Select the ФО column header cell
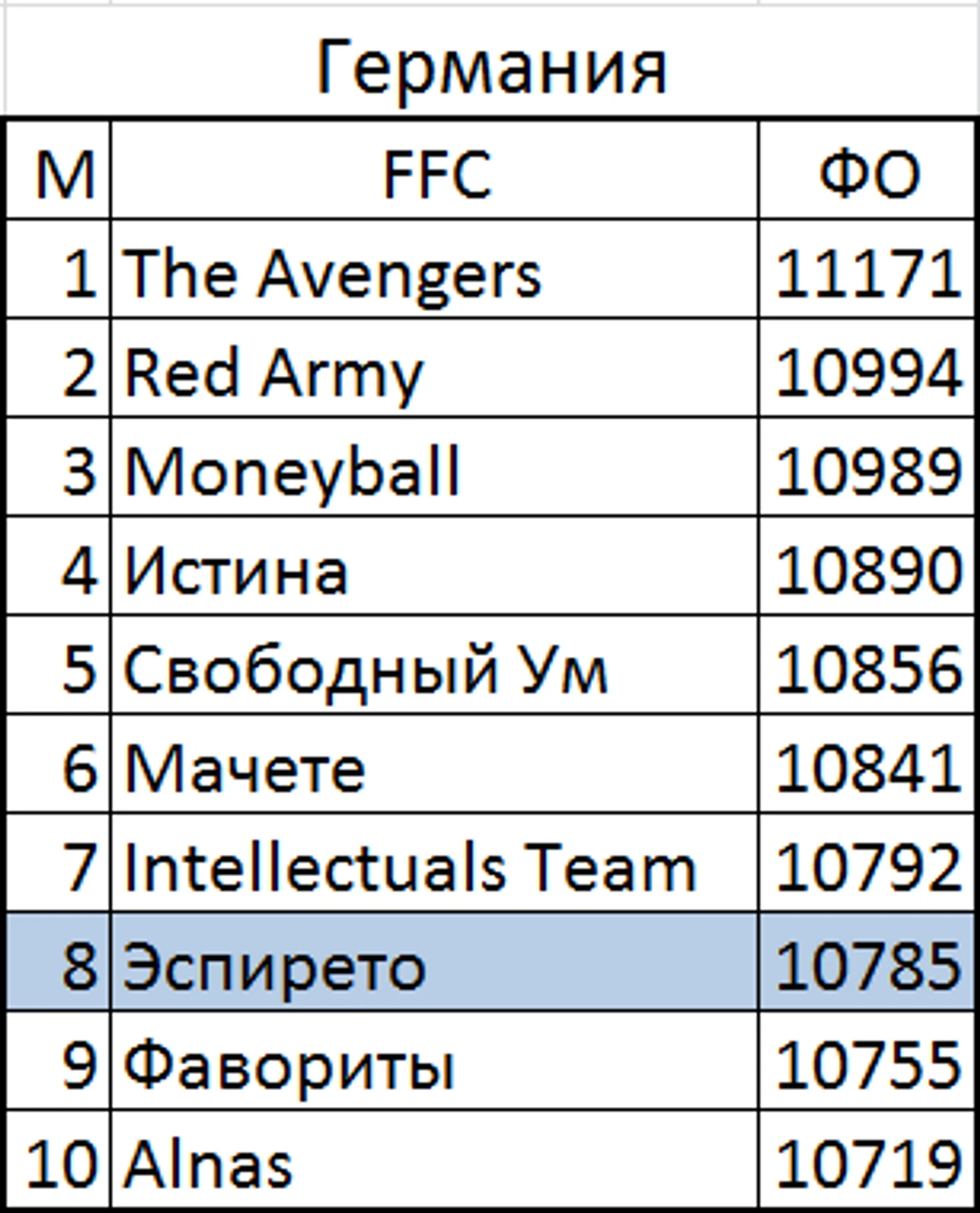 (868, 173)
